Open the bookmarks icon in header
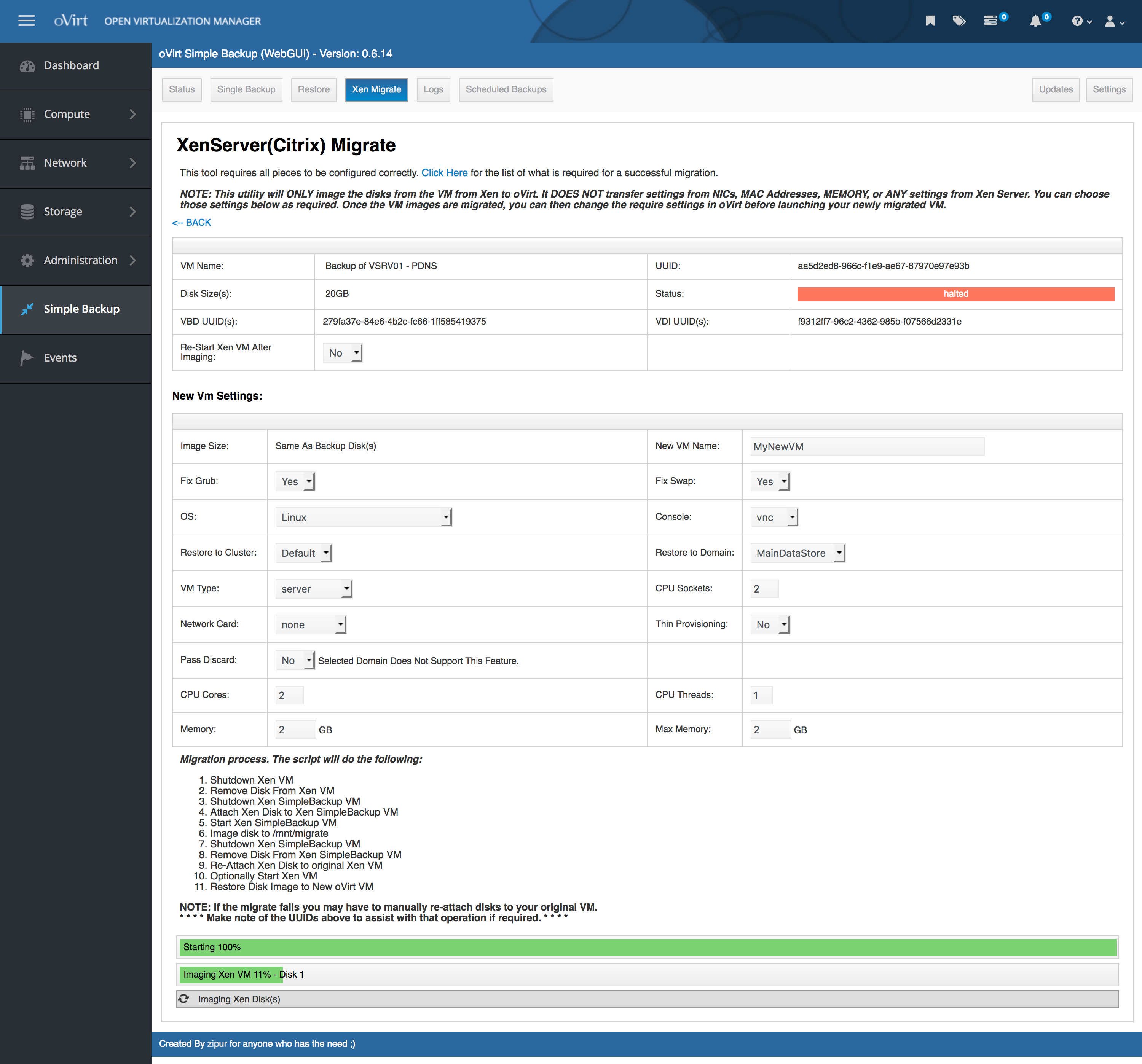Screen dimensions: 1142x1064 [x=930, y=21]
